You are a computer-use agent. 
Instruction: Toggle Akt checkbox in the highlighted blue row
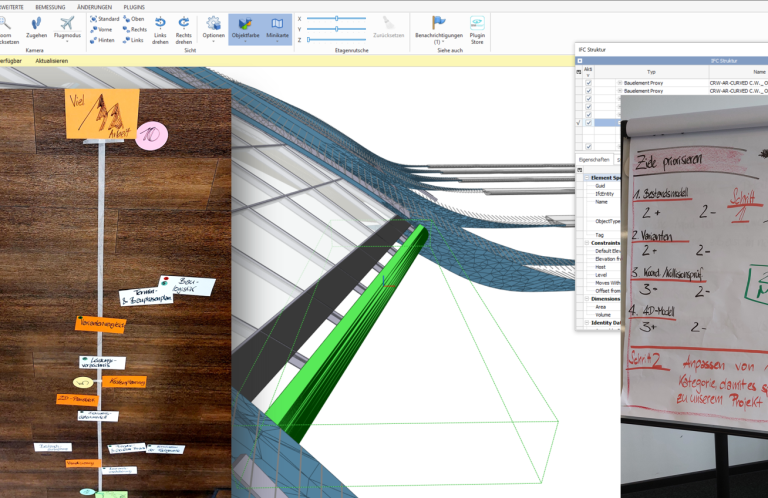tap(589, 123)
